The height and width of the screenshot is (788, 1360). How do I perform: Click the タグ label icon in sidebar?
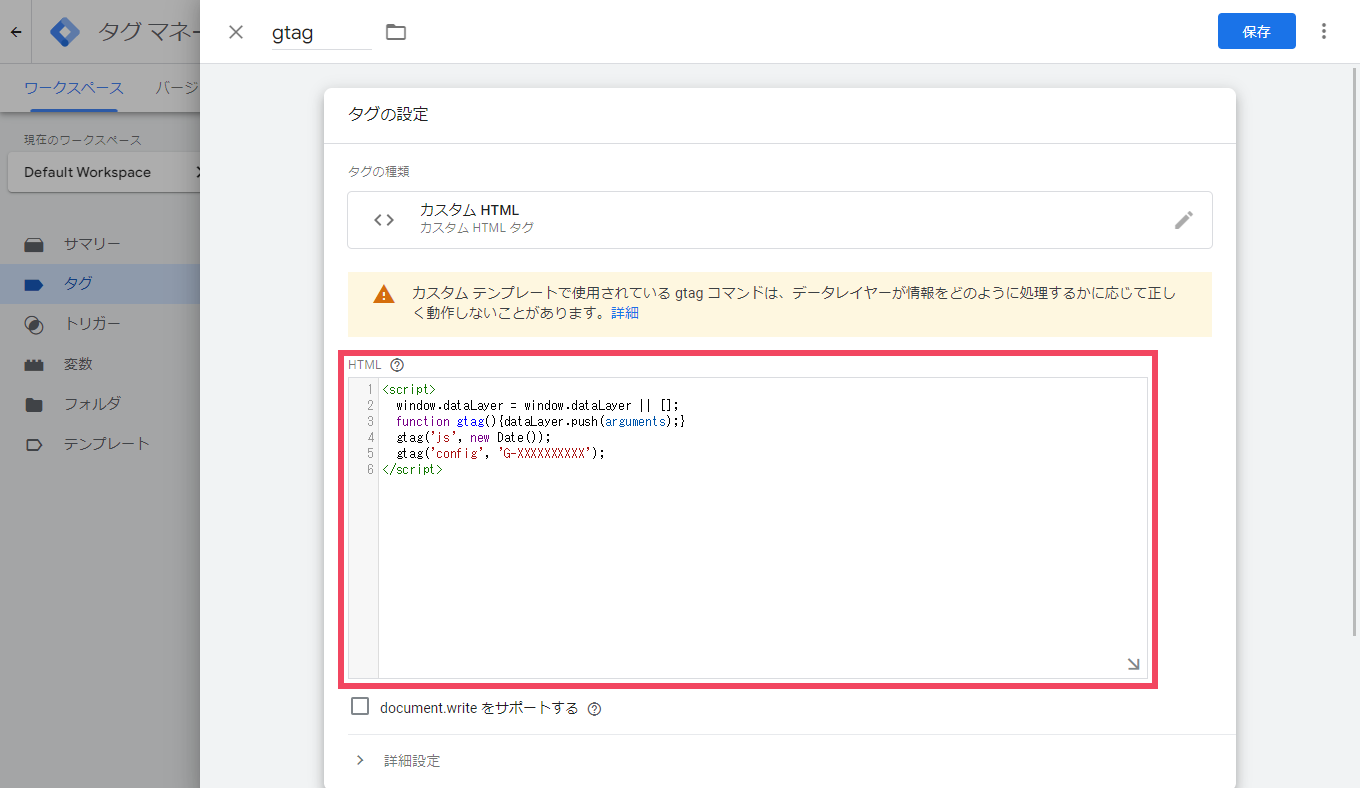click(x=34, y=285)
